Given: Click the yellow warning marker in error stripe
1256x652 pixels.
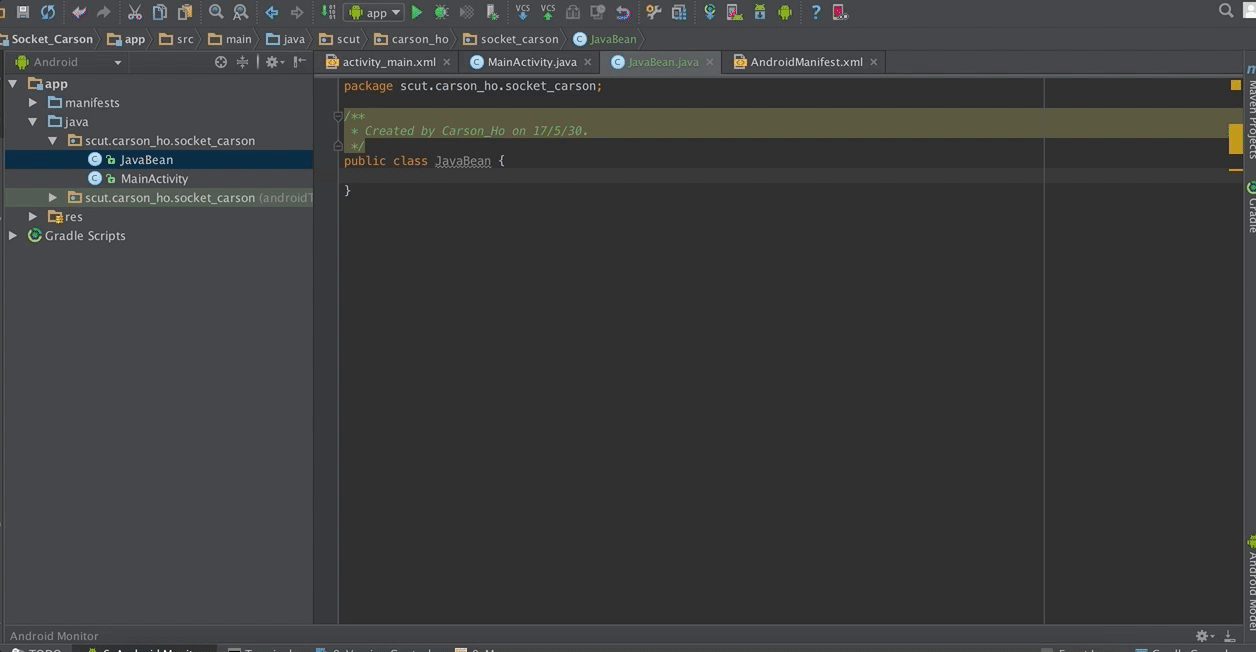Looking at the screenshot, I should (x=1235, y=139).
